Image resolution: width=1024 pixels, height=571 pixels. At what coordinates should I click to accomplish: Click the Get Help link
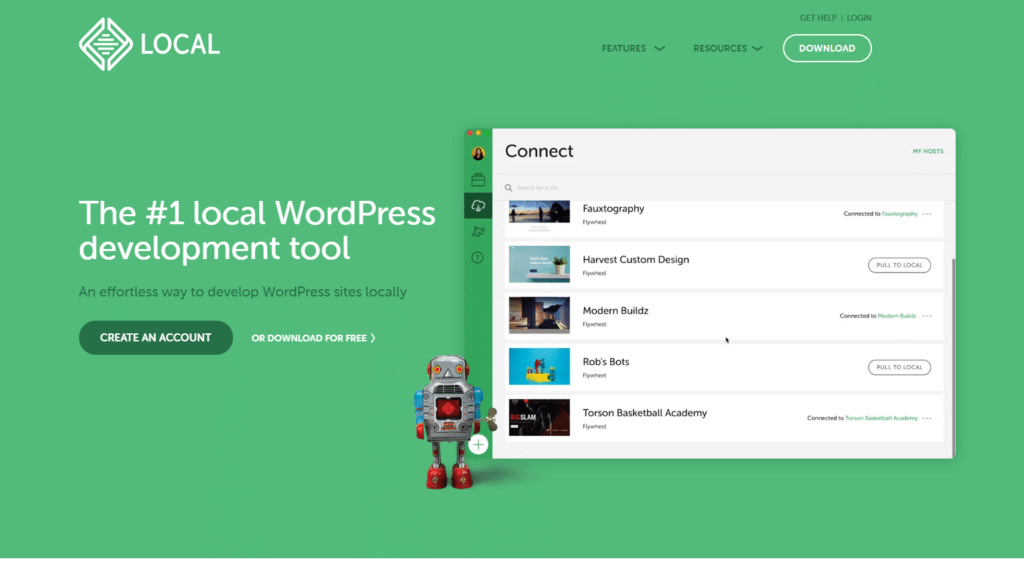coord(818,18)
